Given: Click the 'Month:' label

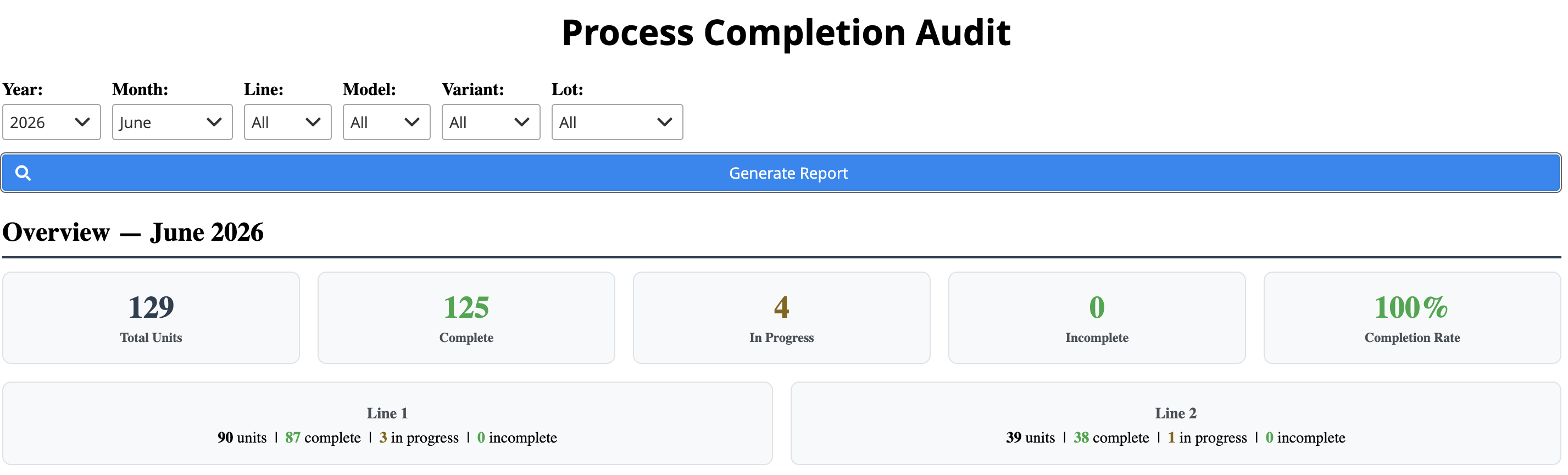Looking at the screenshot, I should (140, 90).
